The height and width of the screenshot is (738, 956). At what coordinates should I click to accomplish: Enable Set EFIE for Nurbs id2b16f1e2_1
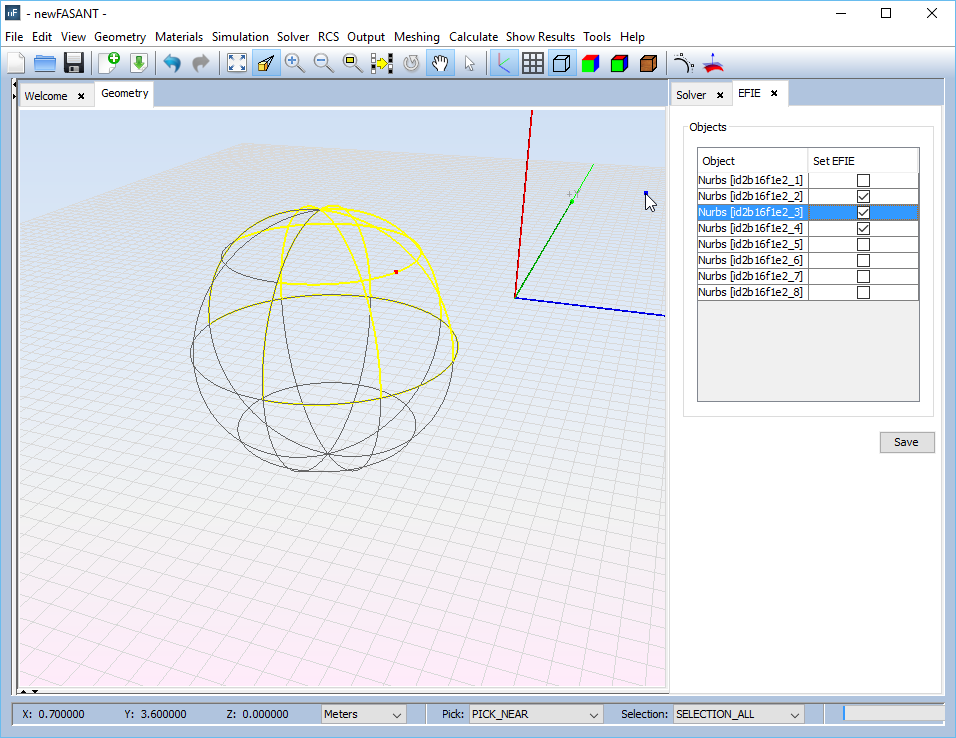click(x=863, y=181)
